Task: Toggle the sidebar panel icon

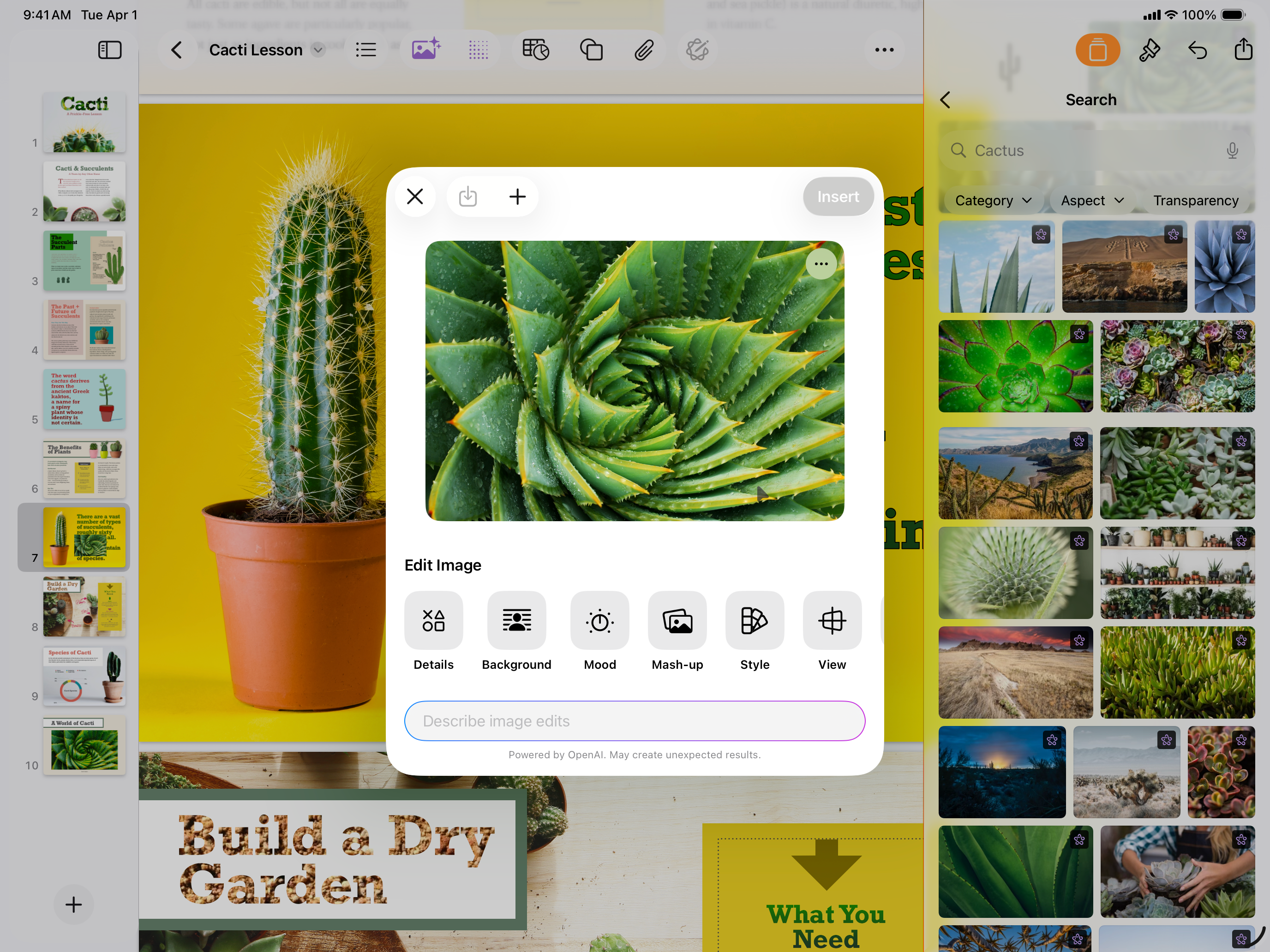Action: click(110, 50)
